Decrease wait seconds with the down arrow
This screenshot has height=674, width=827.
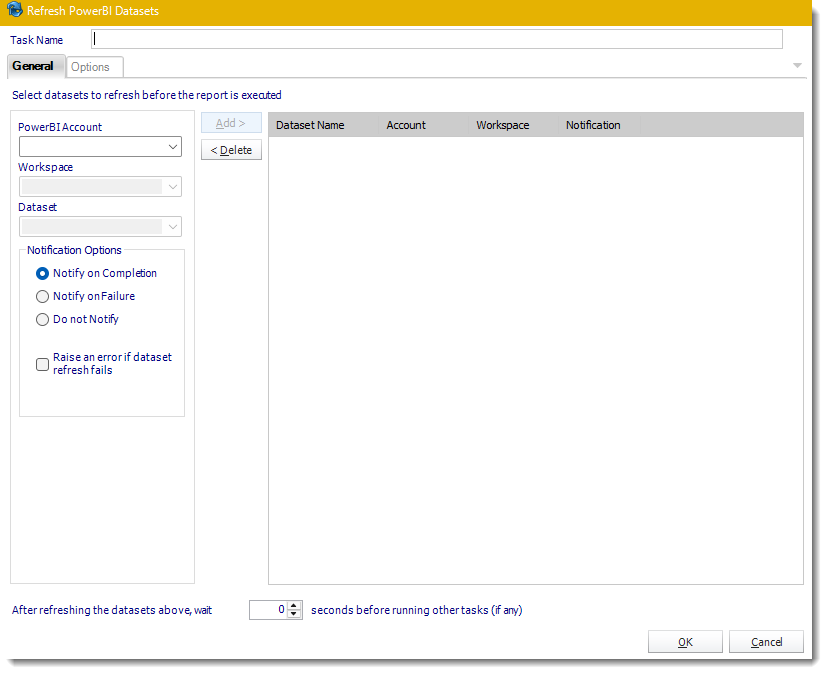pyautogui.click(x=294, y=614)
